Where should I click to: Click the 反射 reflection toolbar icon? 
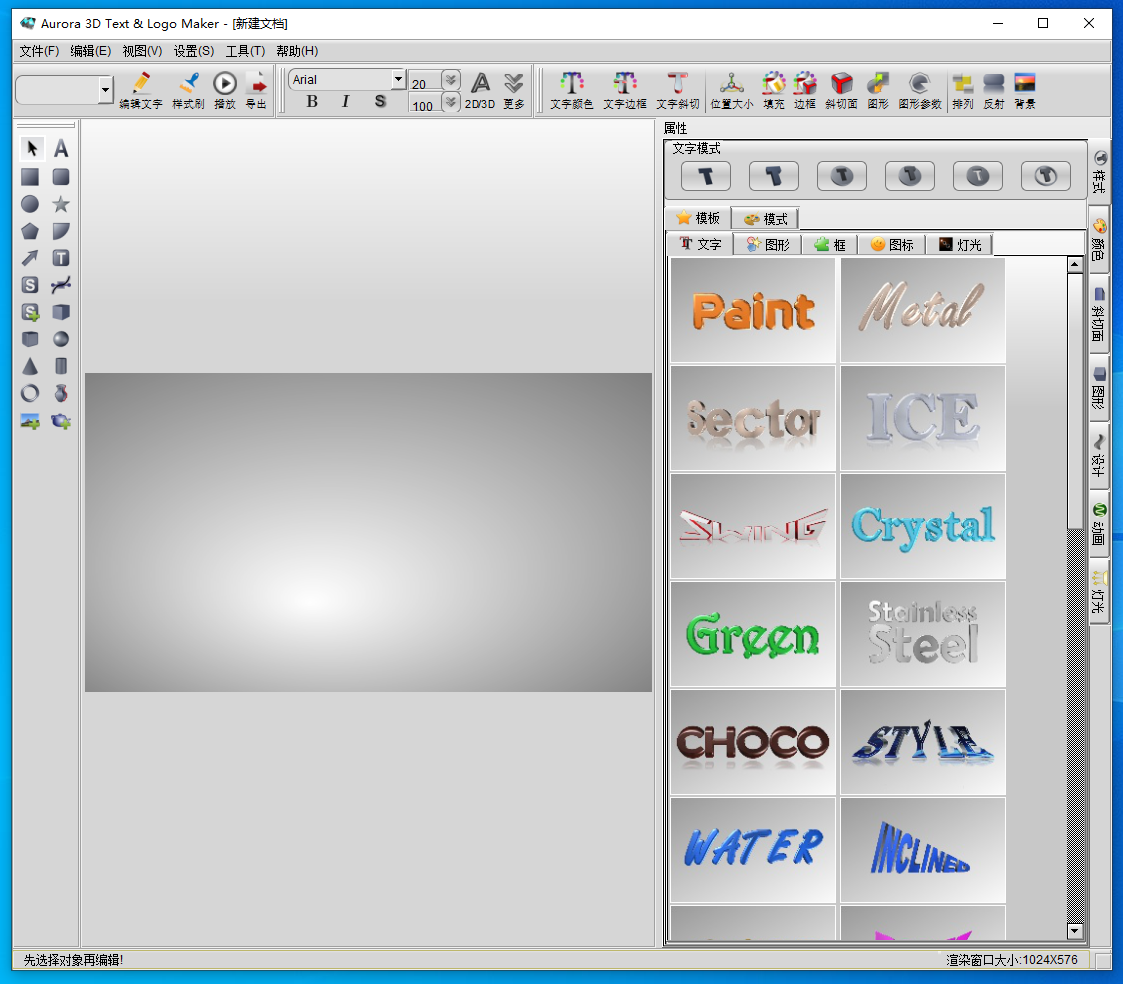coord(993,90)
